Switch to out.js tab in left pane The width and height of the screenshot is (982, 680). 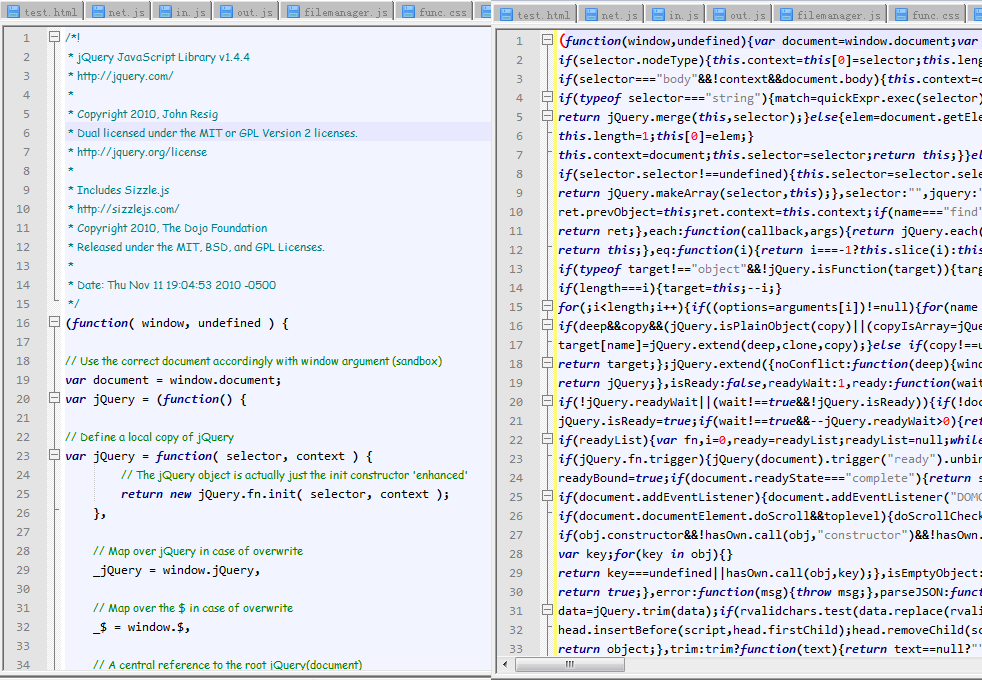tap(254, 12)
